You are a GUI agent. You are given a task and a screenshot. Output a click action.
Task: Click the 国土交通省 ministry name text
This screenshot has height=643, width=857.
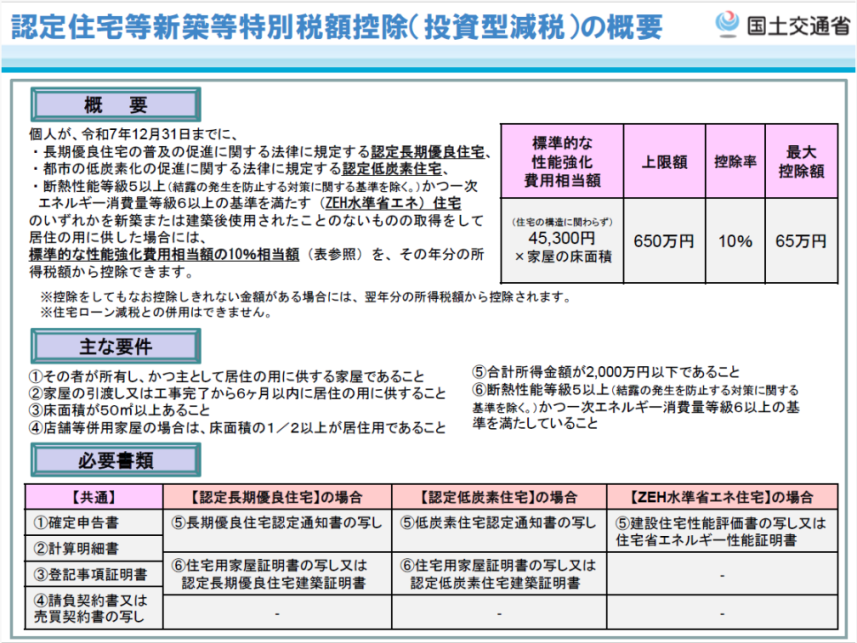point(796,26)
